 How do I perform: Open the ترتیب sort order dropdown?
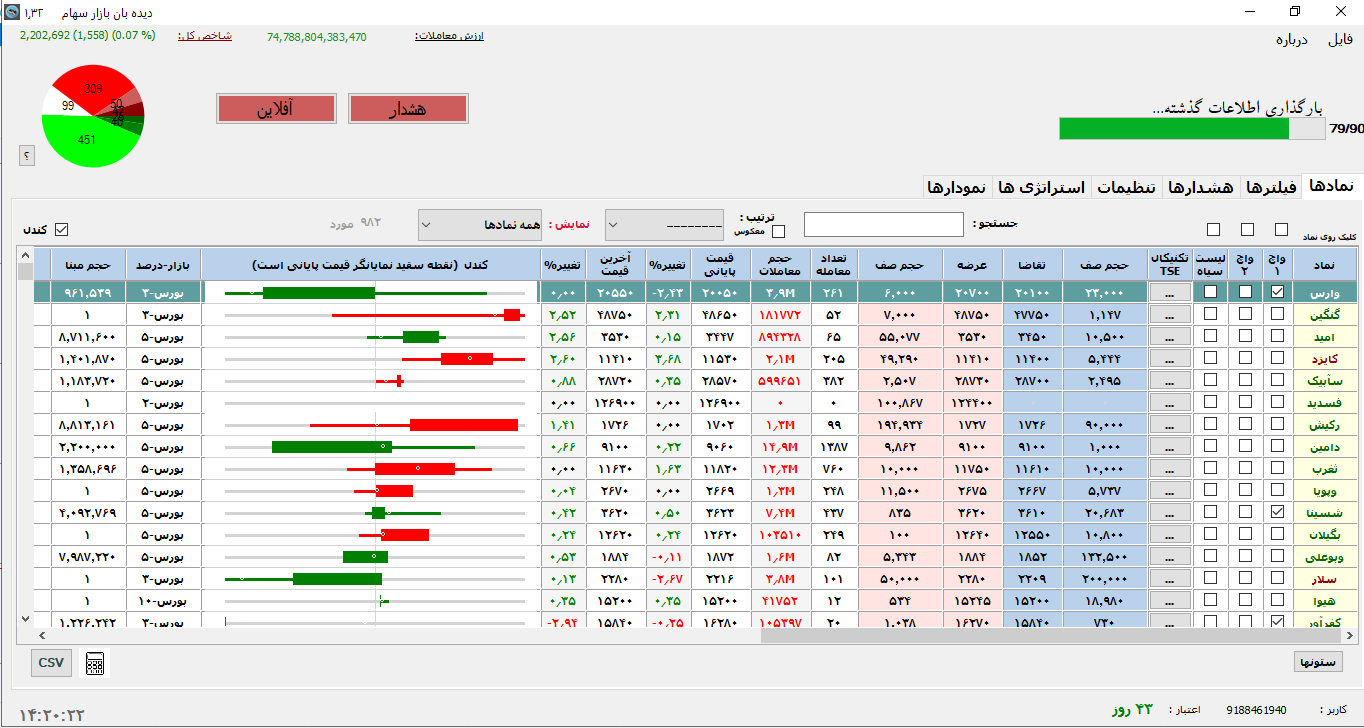coord(665,225)
